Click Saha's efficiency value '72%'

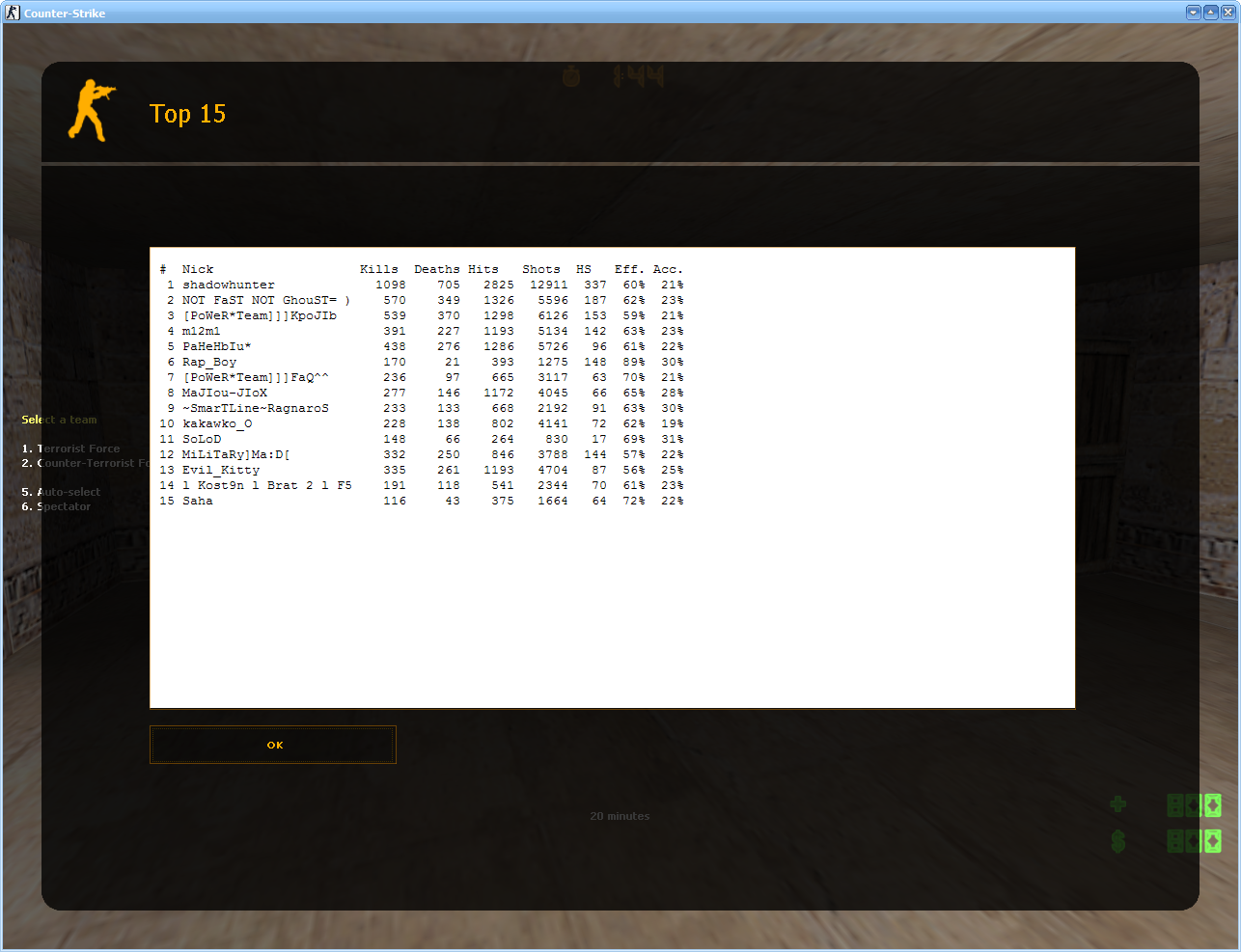[634, 501]
